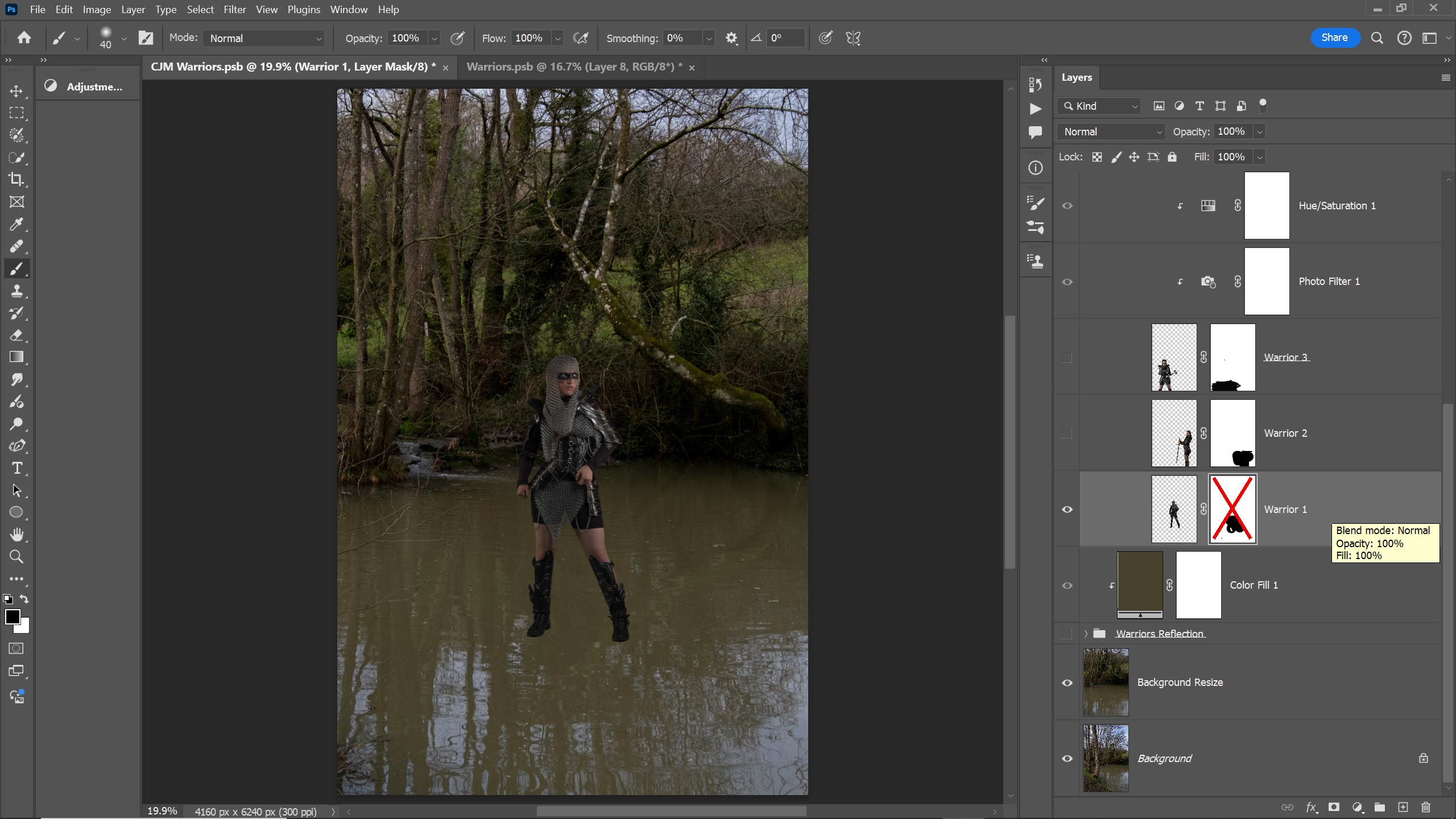Select the Horizontal Type tool
This screenshot has height=819, width=1456.
(x=16, y=468)
